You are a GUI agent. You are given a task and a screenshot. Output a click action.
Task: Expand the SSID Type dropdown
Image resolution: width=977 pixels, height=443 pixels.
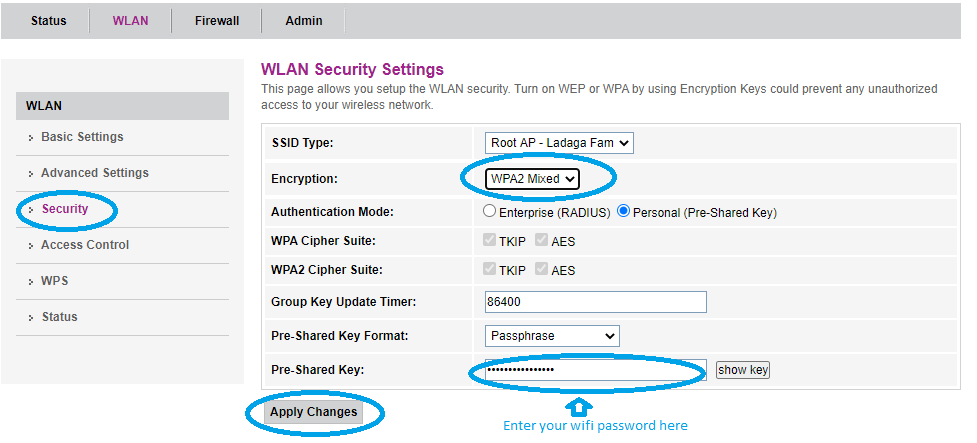coord(559,143)
